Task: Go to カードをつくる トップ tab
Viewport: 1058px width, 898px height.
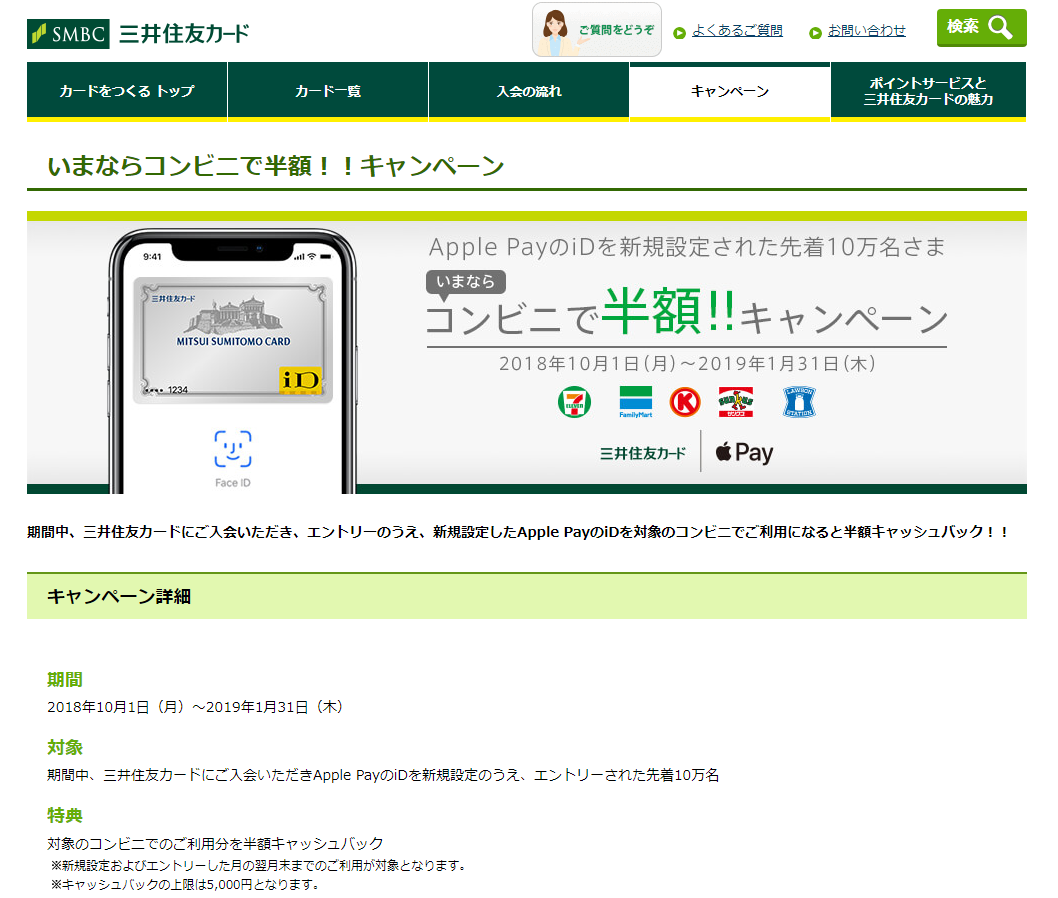Action: 127,91
